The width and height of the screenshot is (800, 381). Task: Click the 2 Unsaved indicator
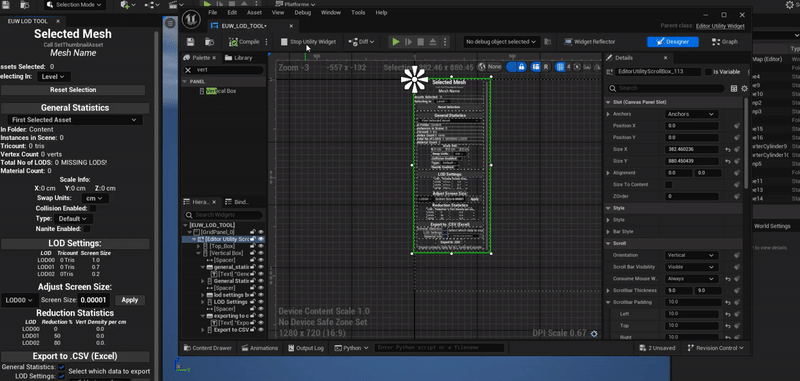(657, 348)
